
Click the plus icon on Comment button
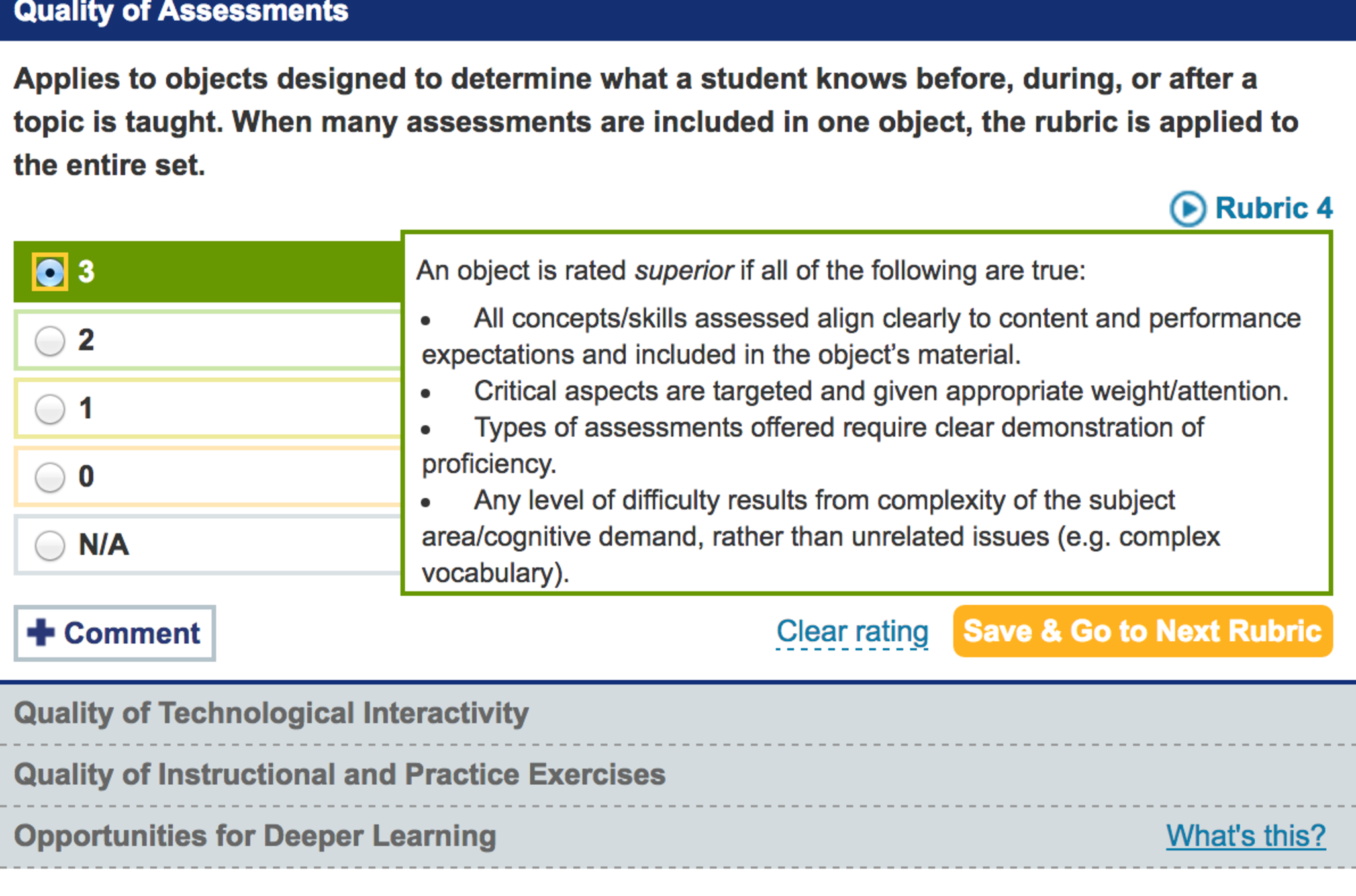(41, 633)
